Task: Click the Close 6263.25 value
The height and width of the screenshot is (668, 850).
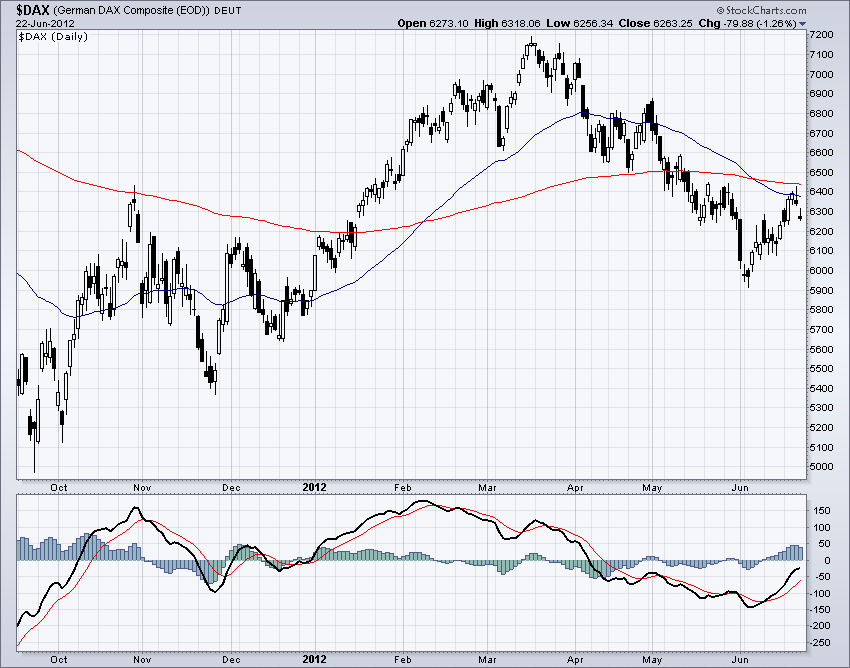Action: [655, 23]
